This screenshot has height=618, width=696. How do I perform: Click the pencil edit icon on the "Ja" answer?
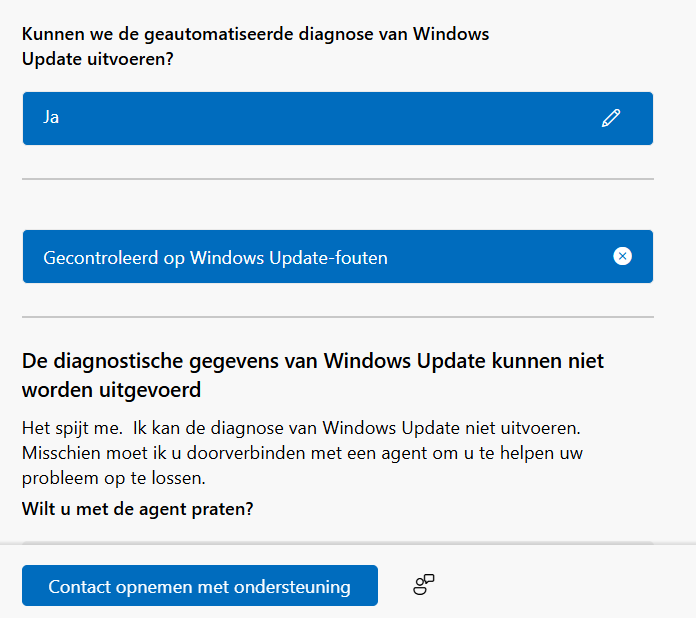coord(611,118)
